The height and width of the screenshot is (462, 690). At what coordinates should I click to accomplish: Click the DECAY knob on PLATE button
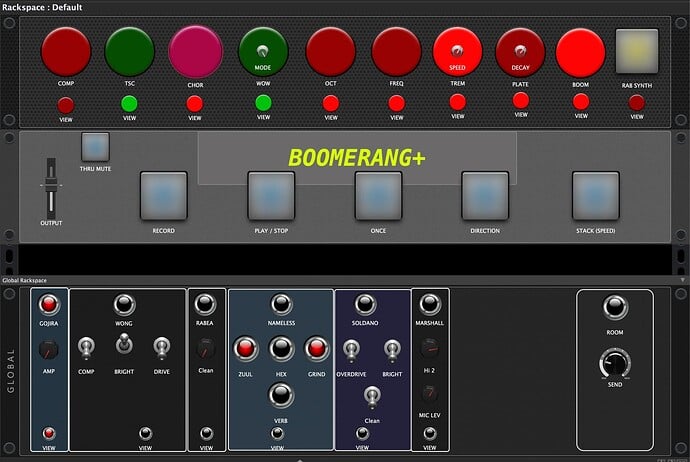(520, 51)
